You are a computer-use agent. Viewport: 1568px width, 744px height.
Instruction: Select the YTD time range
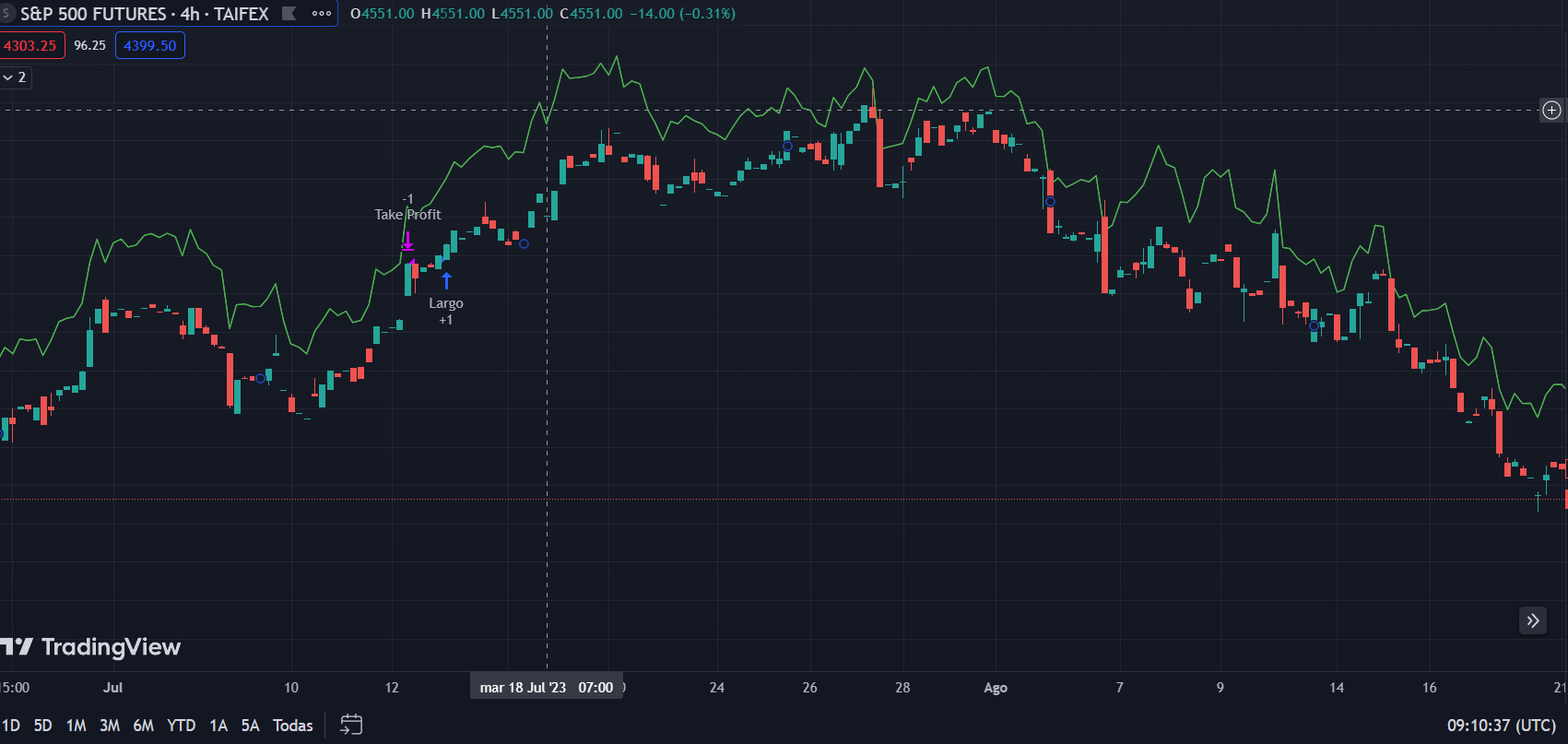click(181, 726)
